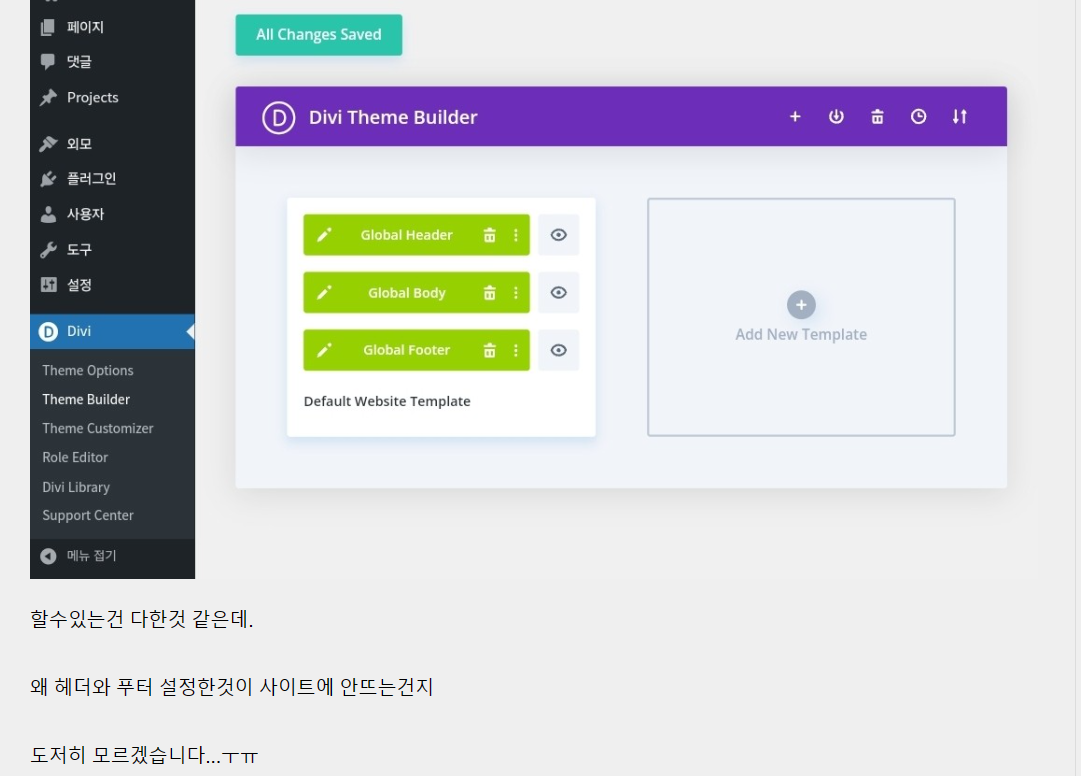Click the power icon in Theme Builder toolbar
Image resolution: width=1081 pixels, height=776 pixels.
[836, 116]
